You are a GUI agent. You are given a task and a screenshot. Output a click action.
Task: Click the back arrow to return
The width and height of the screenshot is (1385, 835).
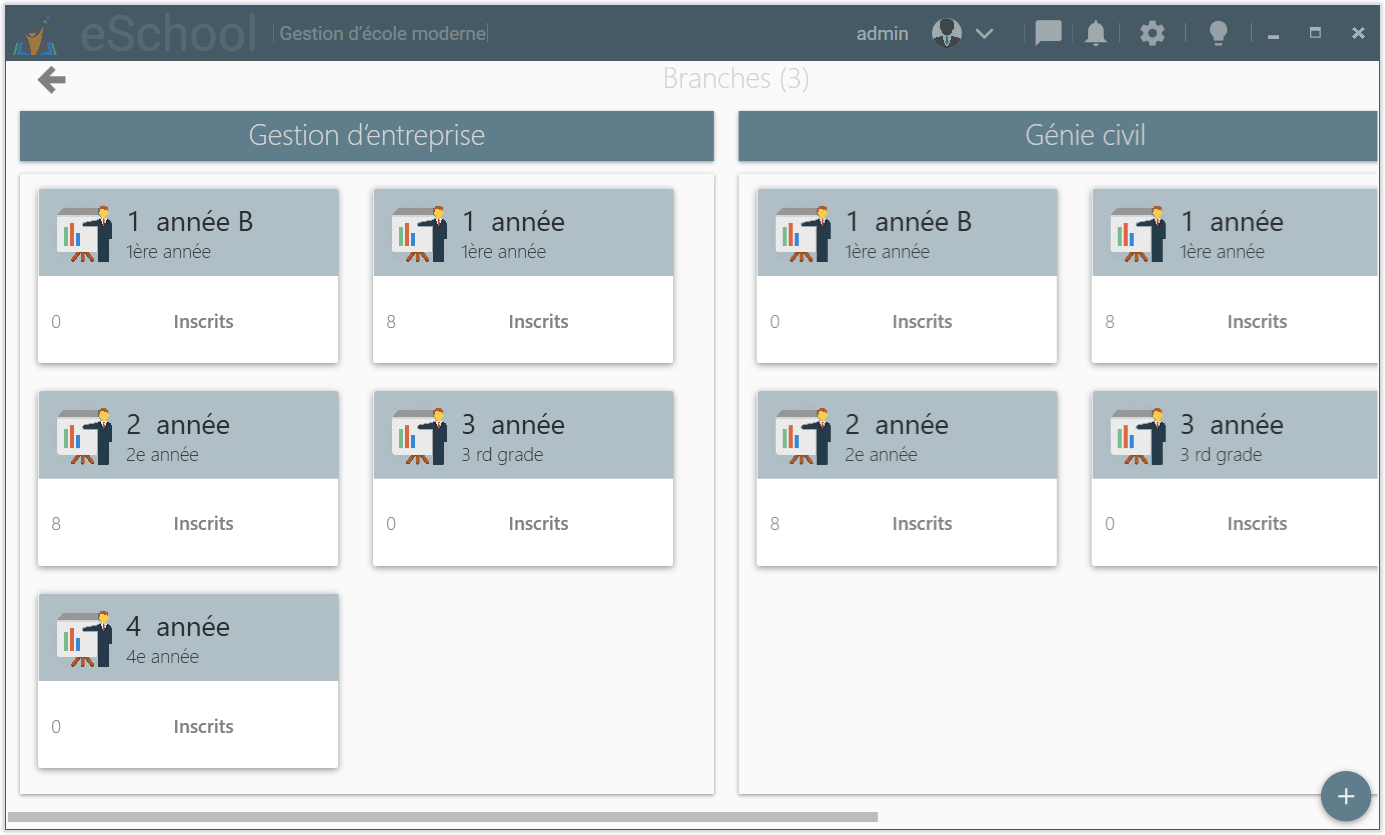49,79
